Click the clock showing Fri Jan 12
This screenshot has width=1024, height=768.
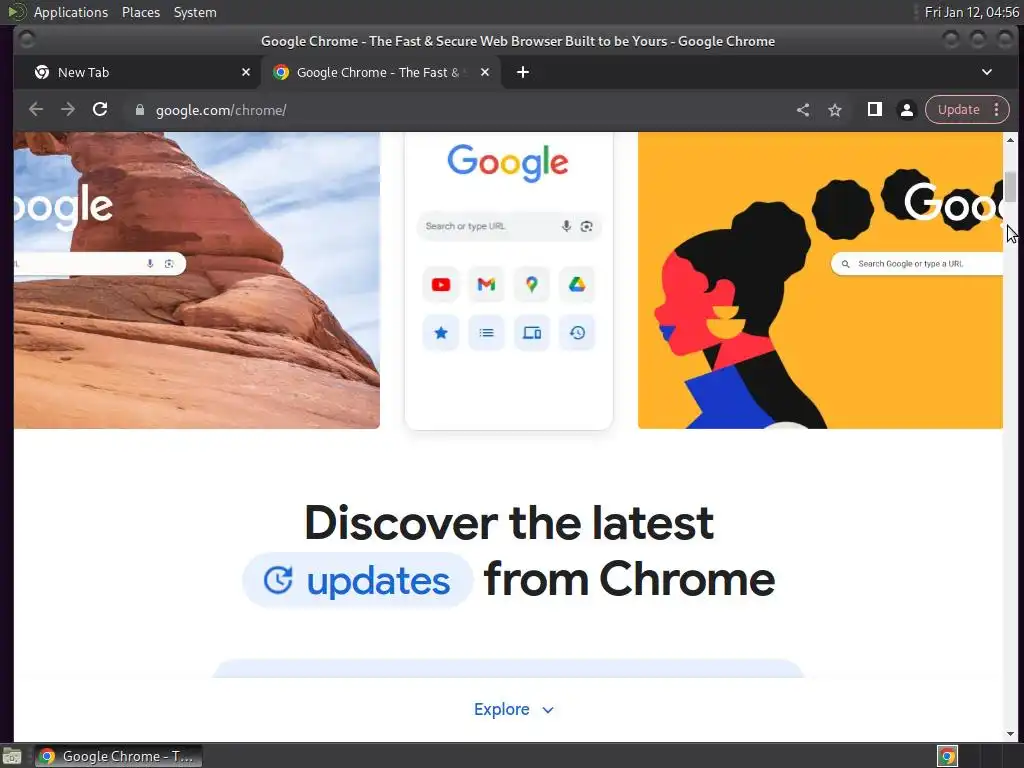point(972,12)
